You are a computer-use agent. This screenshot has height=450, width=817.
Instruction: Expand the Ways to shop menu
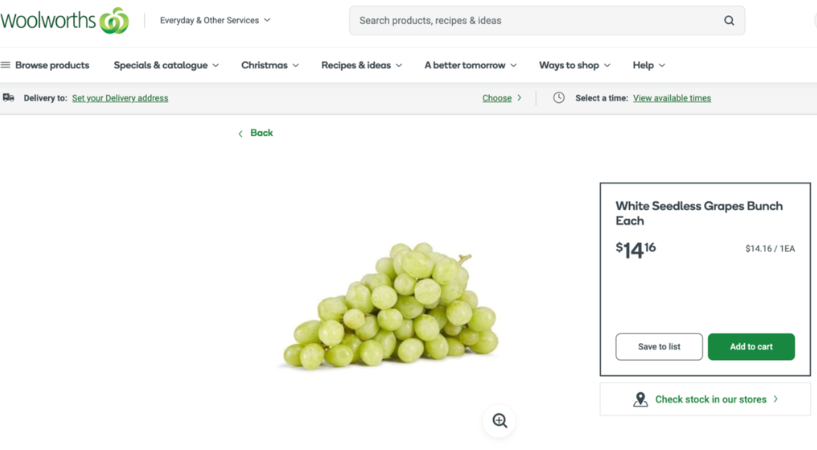575,65
